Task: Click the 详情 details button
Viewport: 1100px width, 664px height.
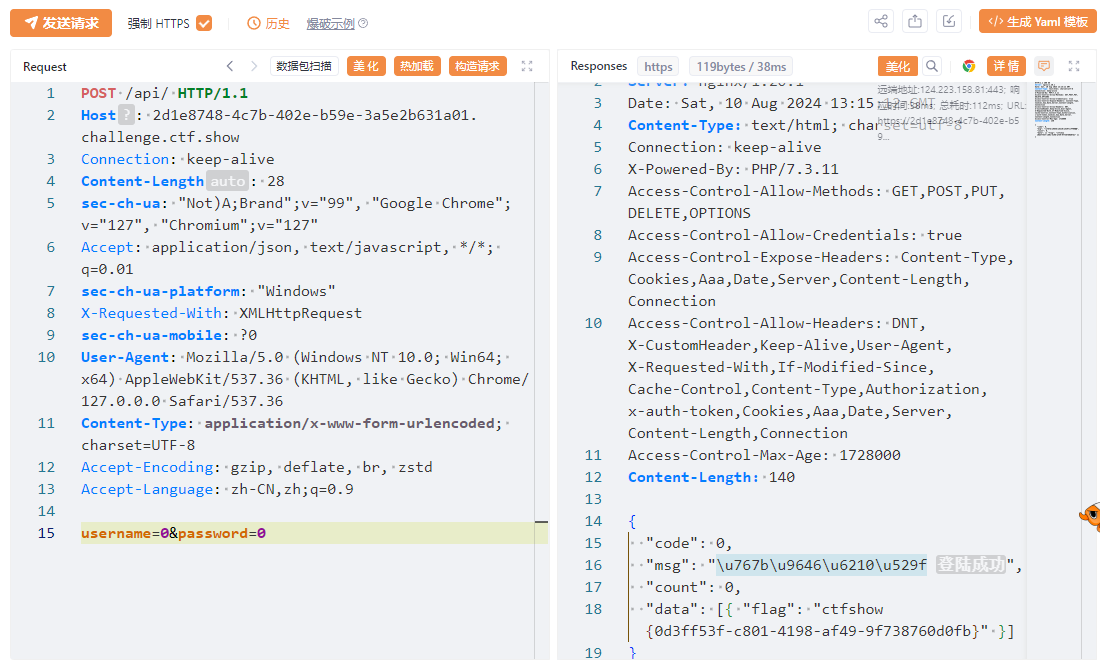Action: [x=1006, y=66]
